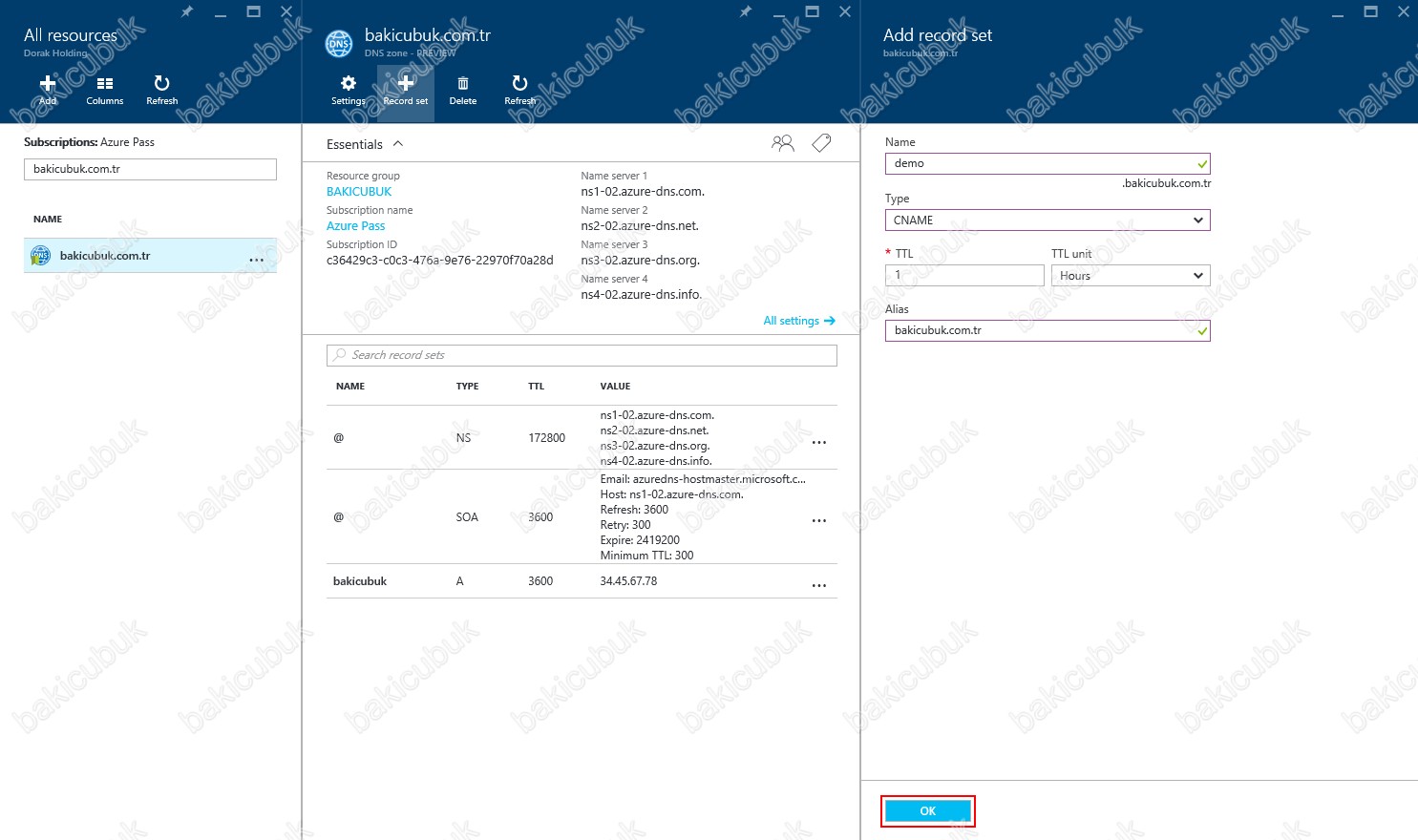The height and width of the screenshot is (840, 1418).
Task: Click the OK button
Action: 928,811
